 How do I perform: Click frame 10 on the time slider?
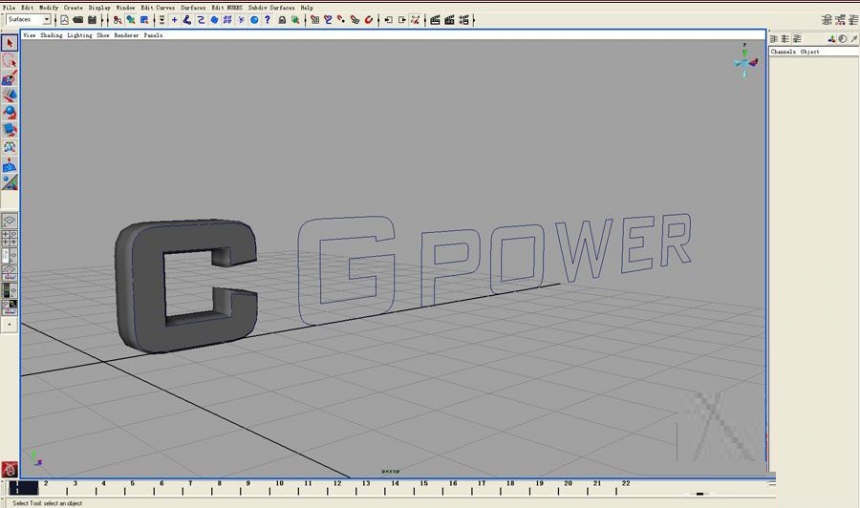pyautogui.click(x=280, y=484)
